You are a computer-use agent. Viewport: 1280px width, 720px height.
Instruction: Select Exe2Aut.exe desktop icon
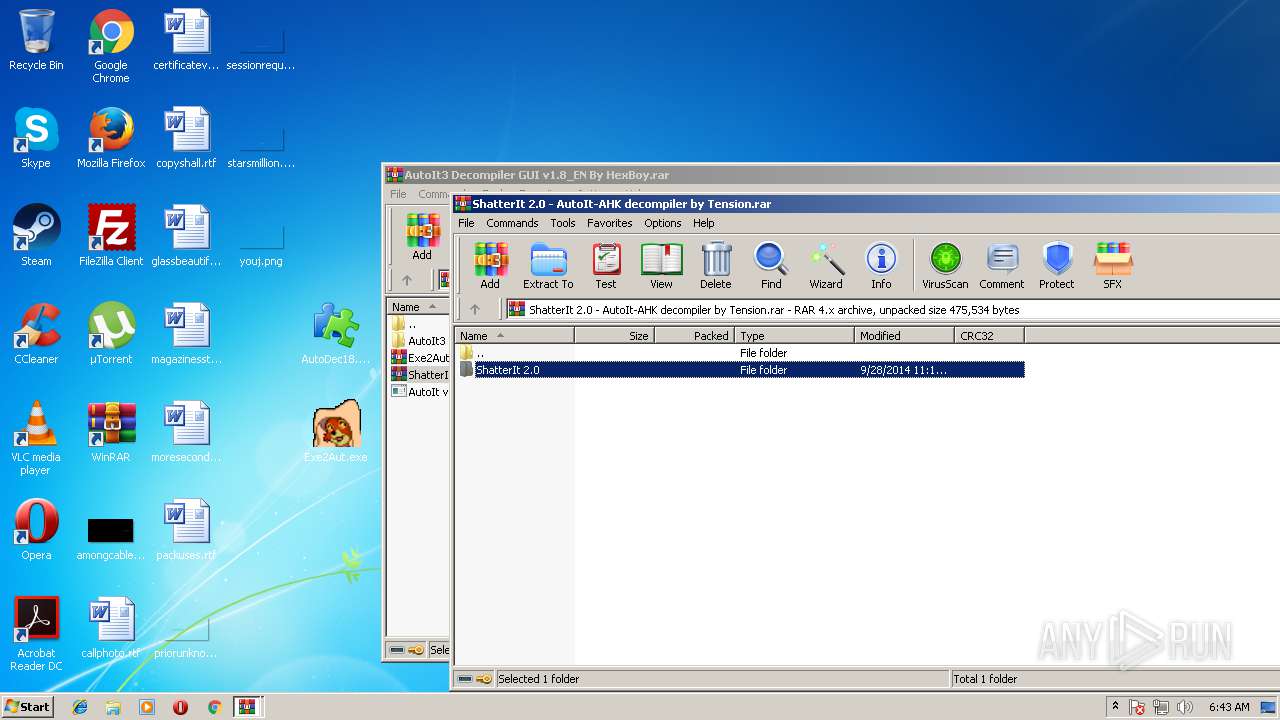pyautogui.click(x=336, y=433)
